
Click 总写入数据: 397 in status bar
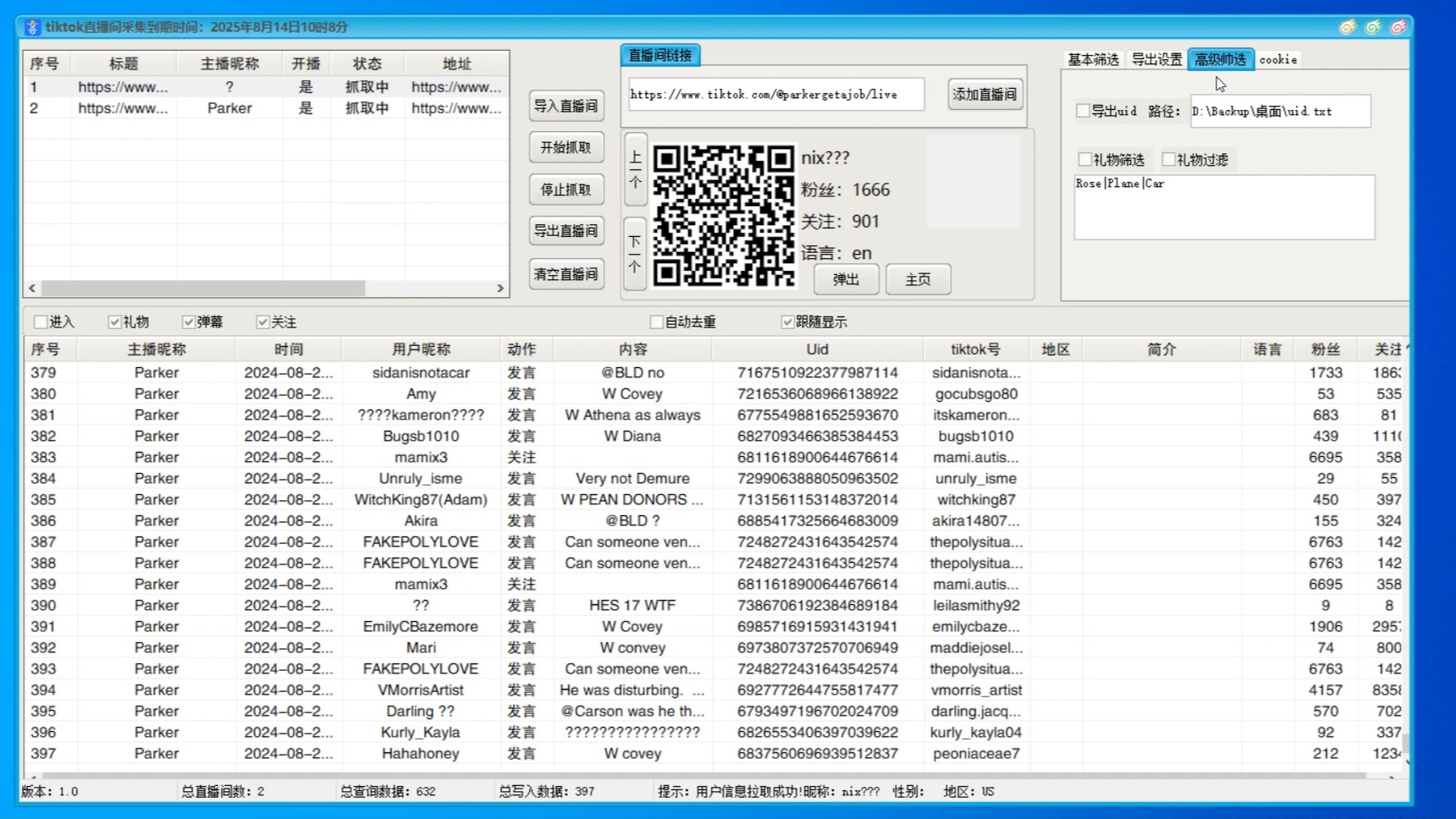(x=547, y=791)
